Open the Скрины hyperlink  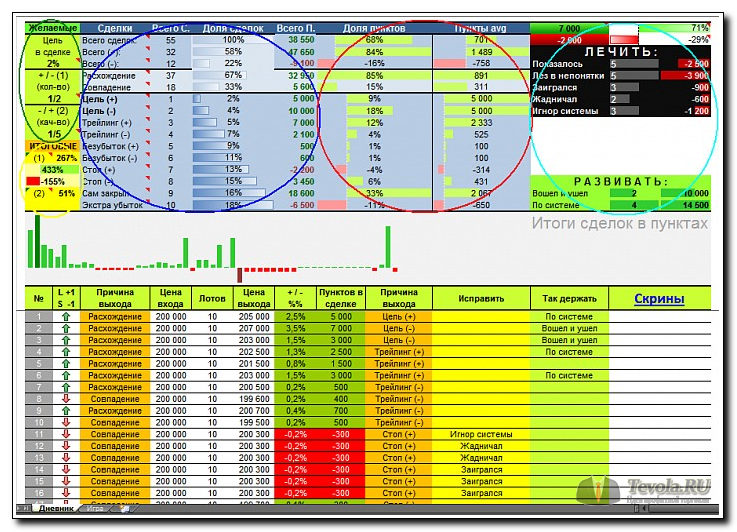[659, 298]
